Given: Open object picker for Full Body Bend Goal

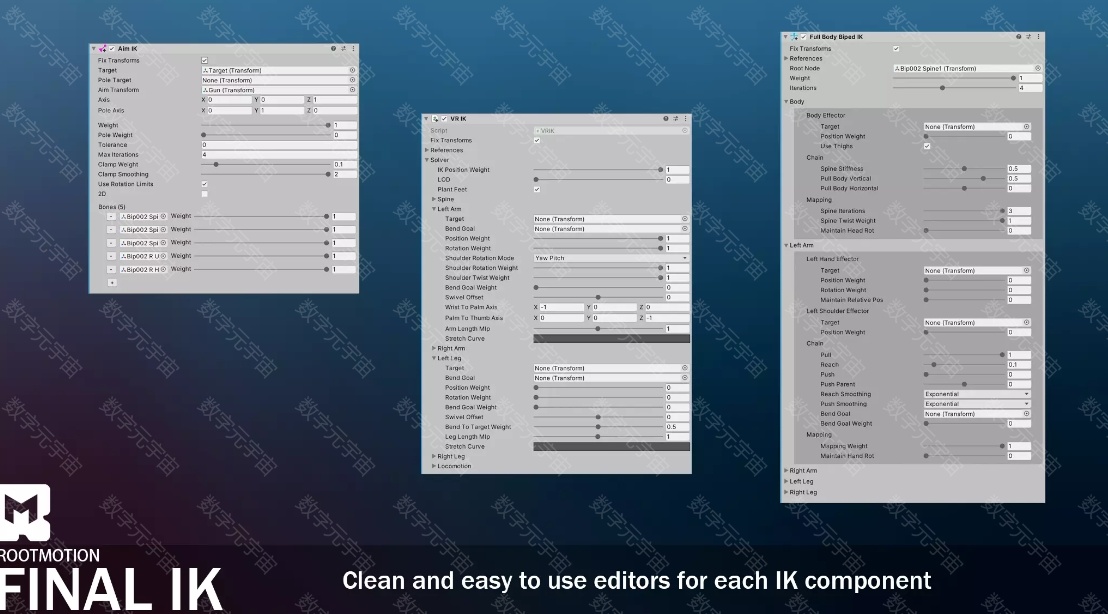Looking at the screenshot, I should pyautogui.click(x=1026, y=414).
